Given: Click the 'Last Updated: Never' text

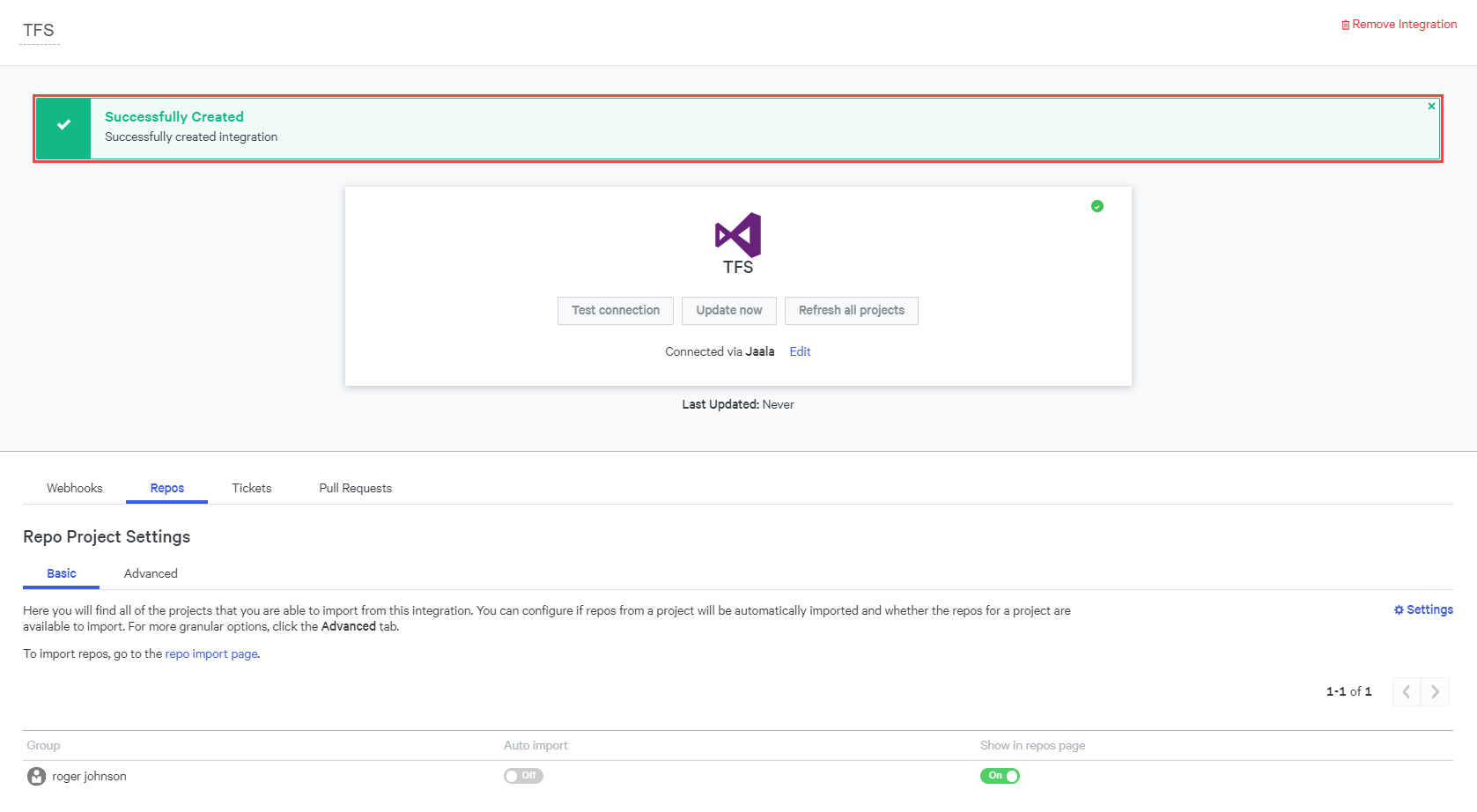Looking at the screenshot, I should [738, 404].
